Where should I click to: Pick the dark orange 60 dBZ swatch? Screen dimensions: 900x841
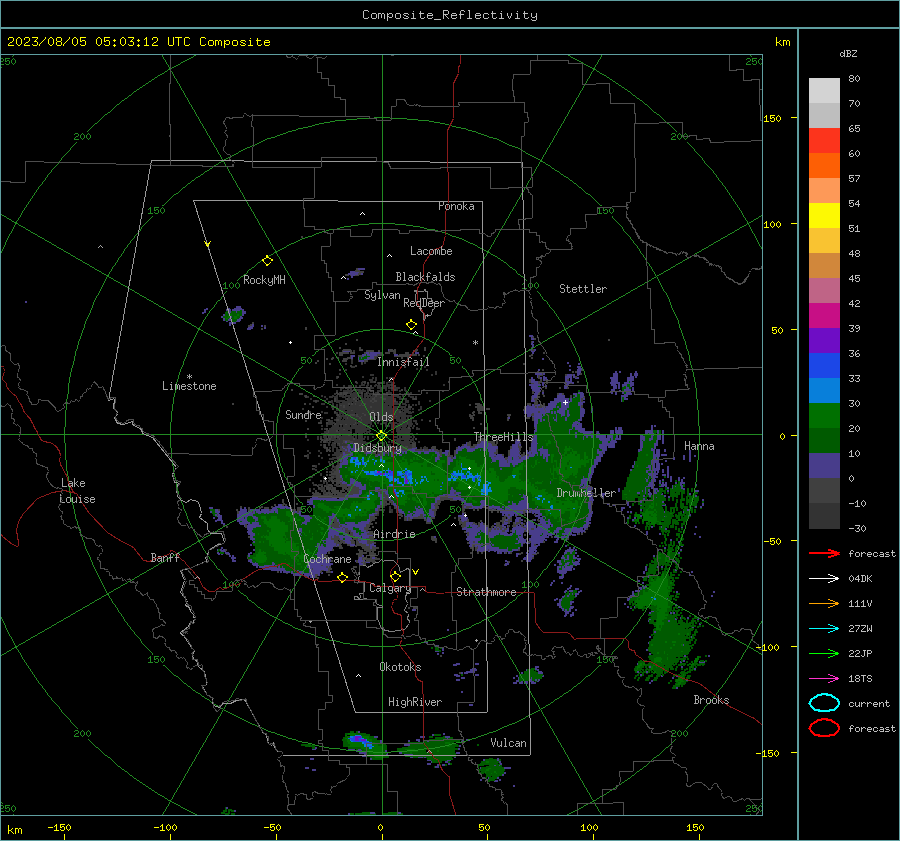[824, 165]
